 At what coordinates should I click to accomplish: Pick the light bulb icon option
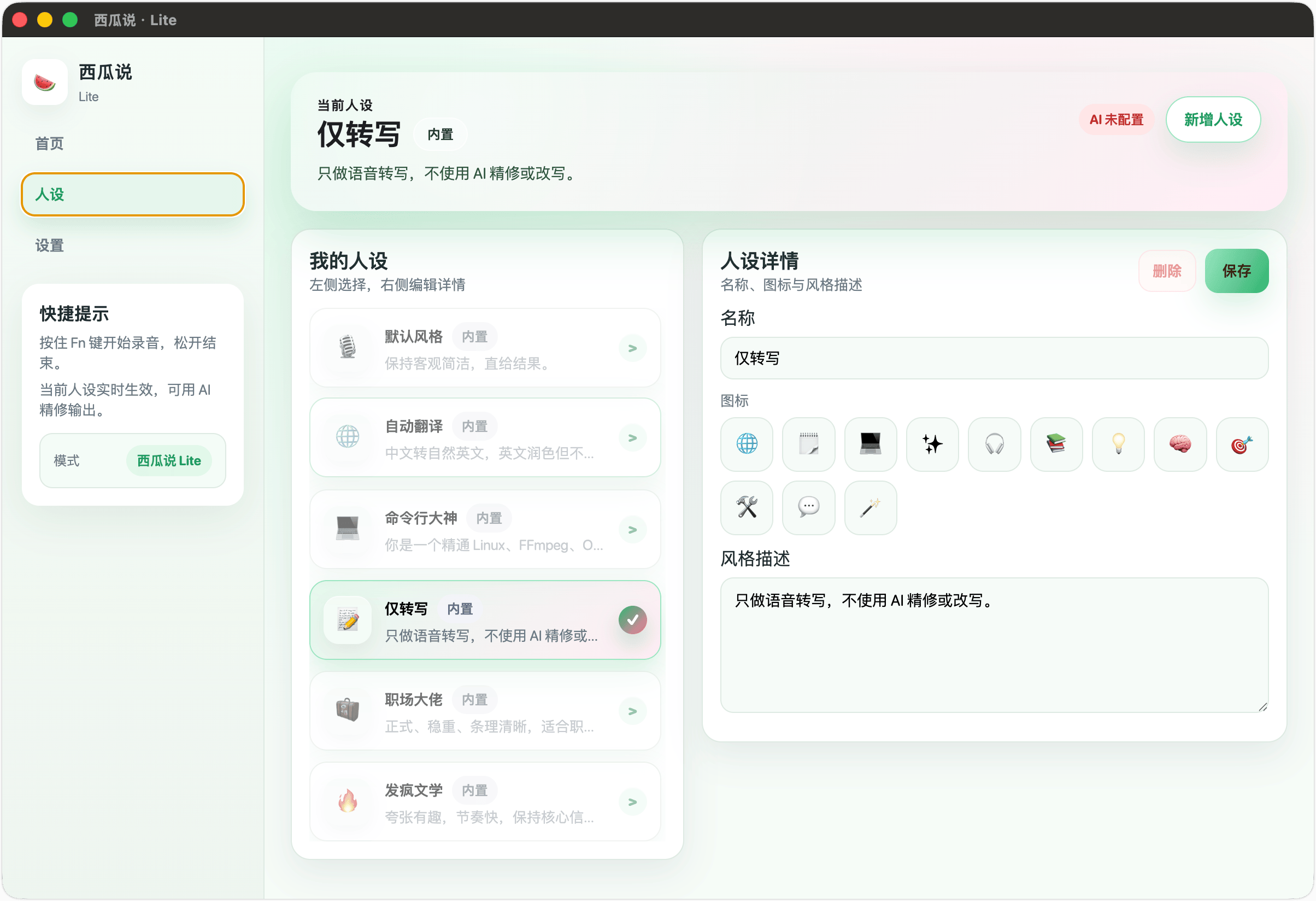[1118, 444]
